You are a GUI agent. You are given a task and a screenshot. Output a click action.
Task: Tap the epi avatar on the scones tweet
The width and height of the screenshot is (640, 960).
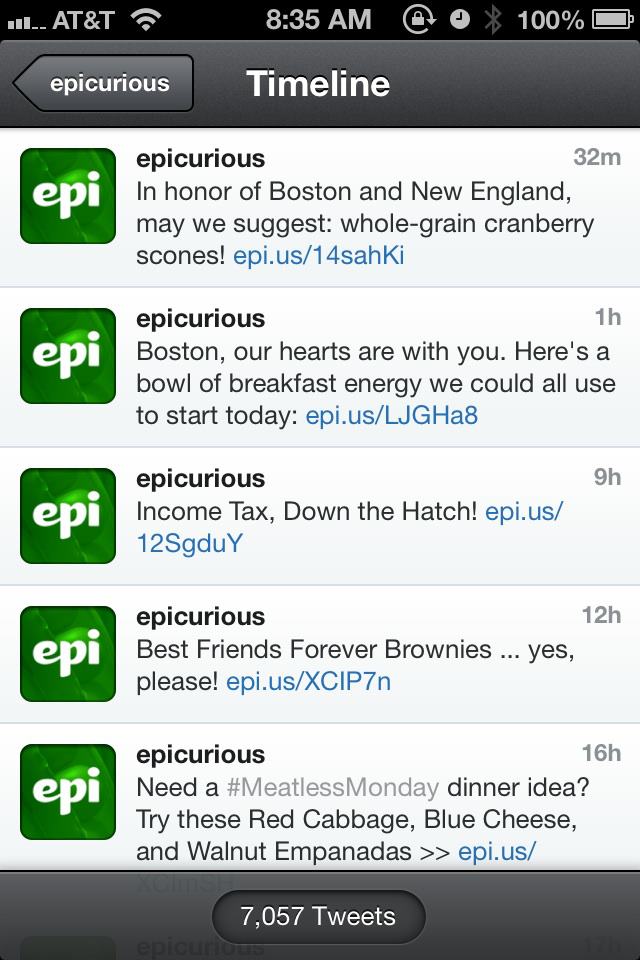tap(68, 196)
